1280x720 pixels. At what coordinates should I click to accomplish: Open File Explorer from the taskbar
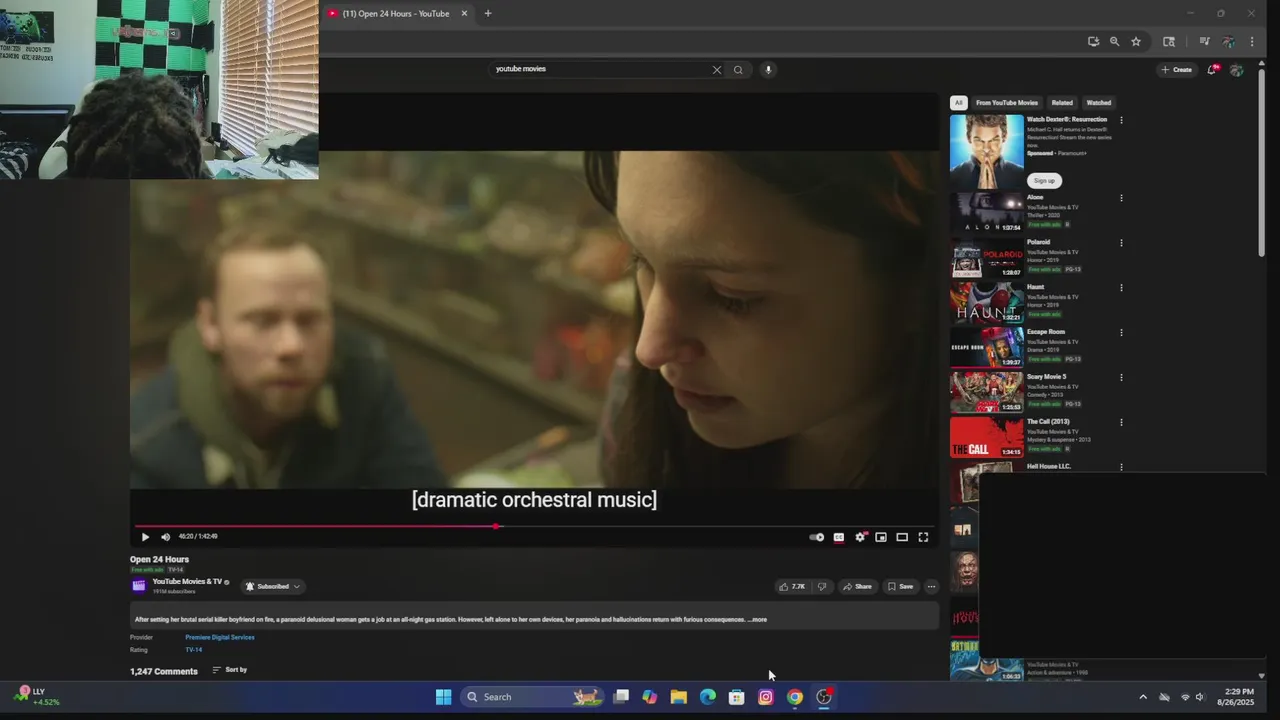(679, 697)
